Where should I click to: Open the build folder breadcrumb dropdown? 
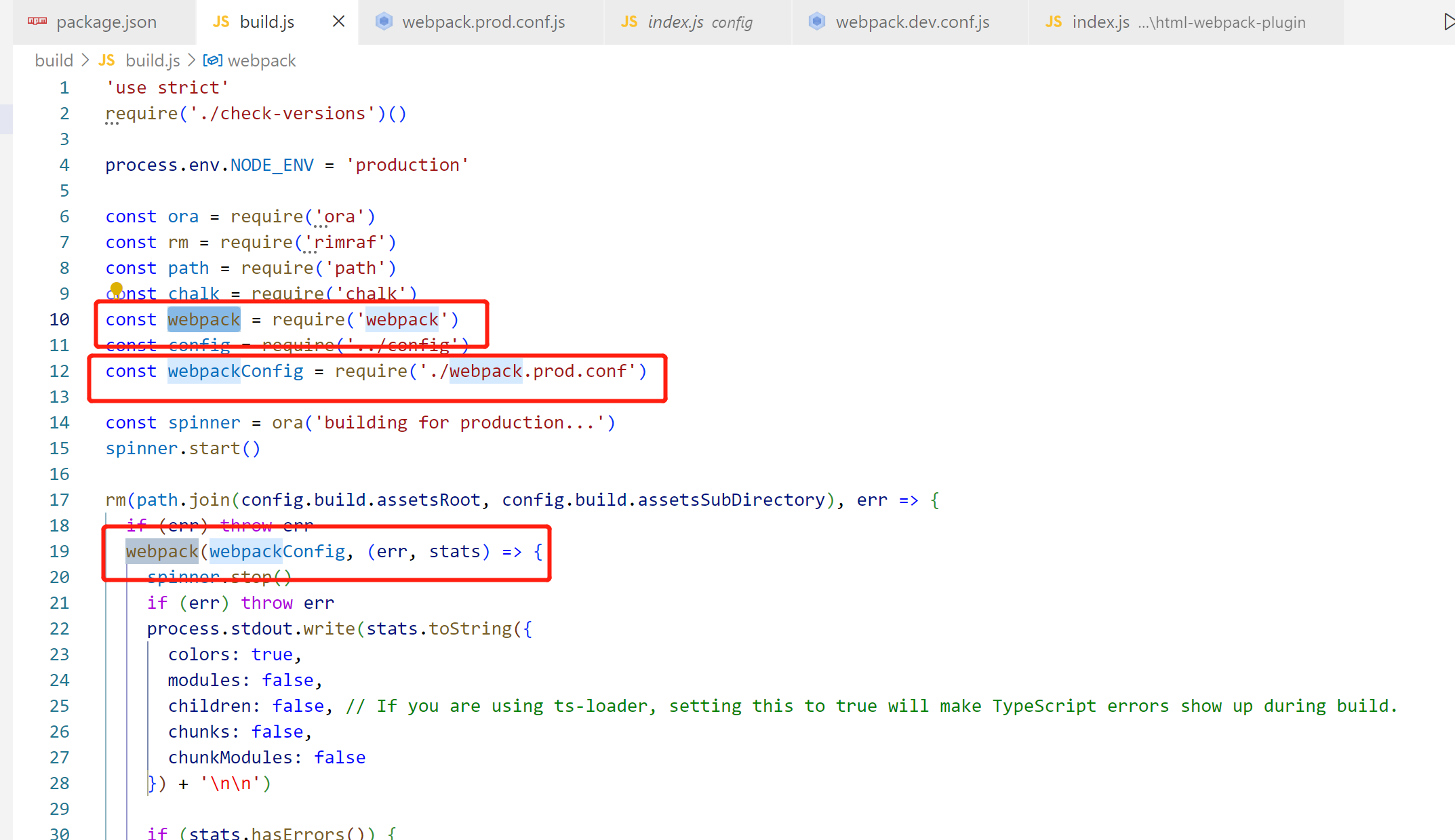(54, 60)
